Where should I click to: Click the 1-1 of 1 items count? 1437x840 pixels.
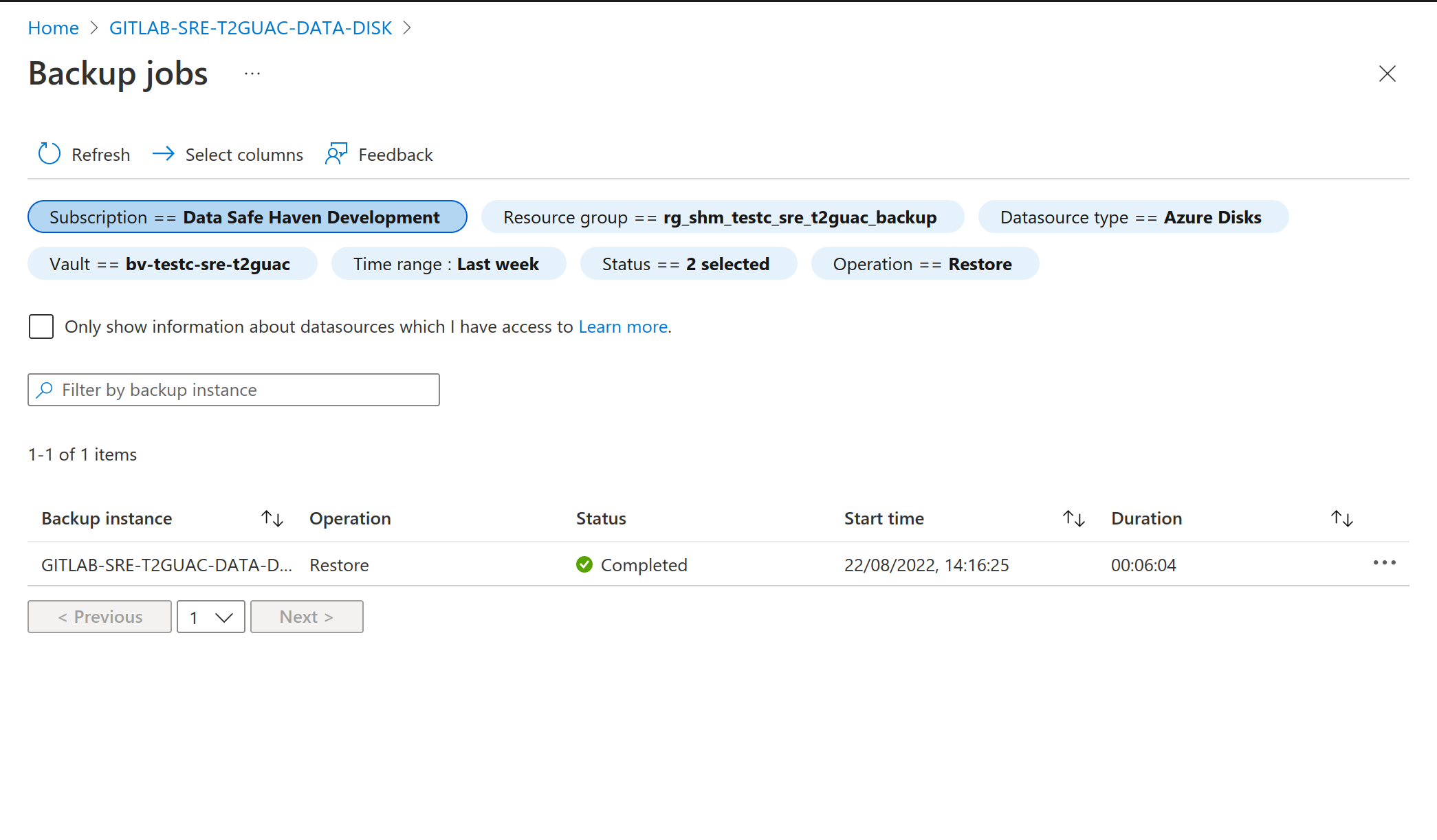click(83, 454)
